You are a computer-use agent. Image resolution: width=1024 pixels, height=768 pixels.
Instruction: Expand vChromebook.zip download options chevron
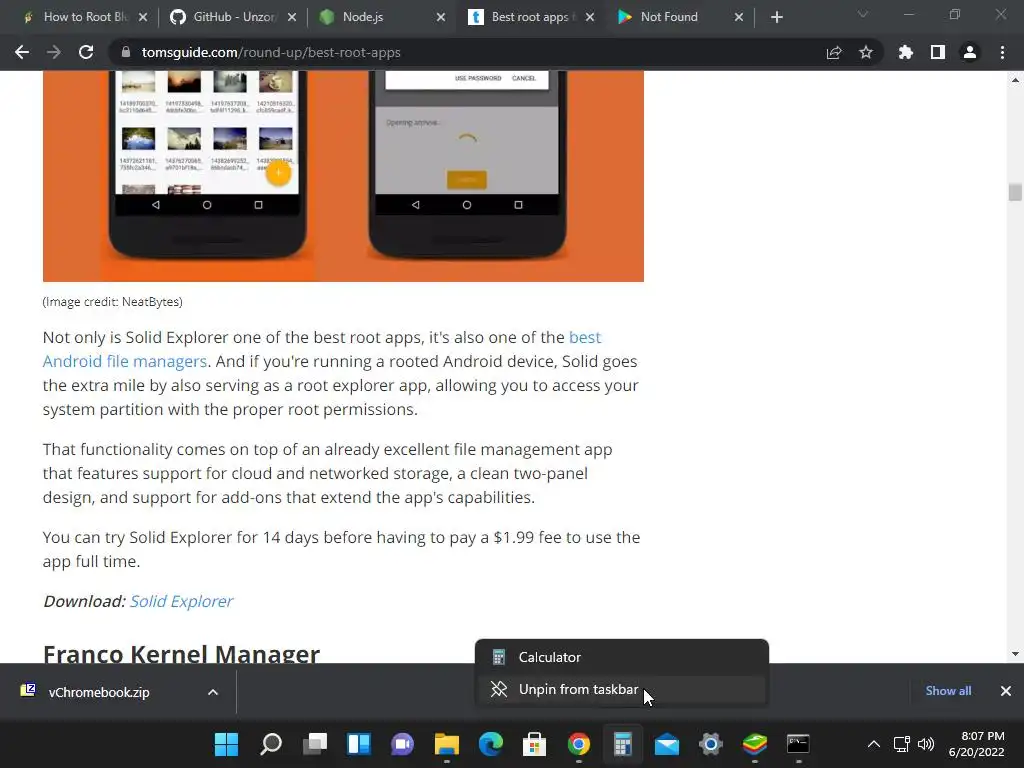coord(213,692)
